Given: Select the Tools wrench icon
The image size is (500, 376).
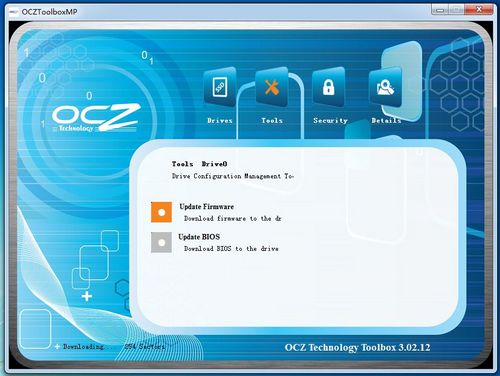Looking at the screenshot, I should tap(272, 87).
